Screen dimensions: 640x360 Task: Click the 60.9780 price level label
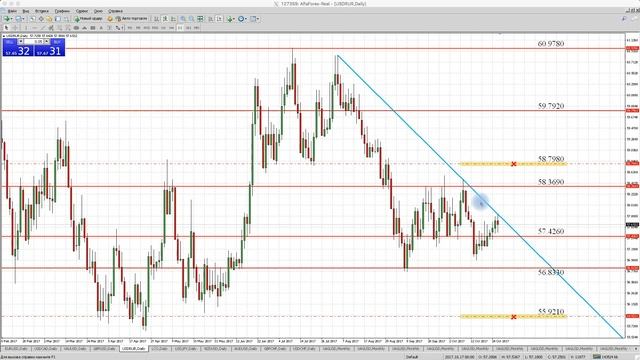551,44
